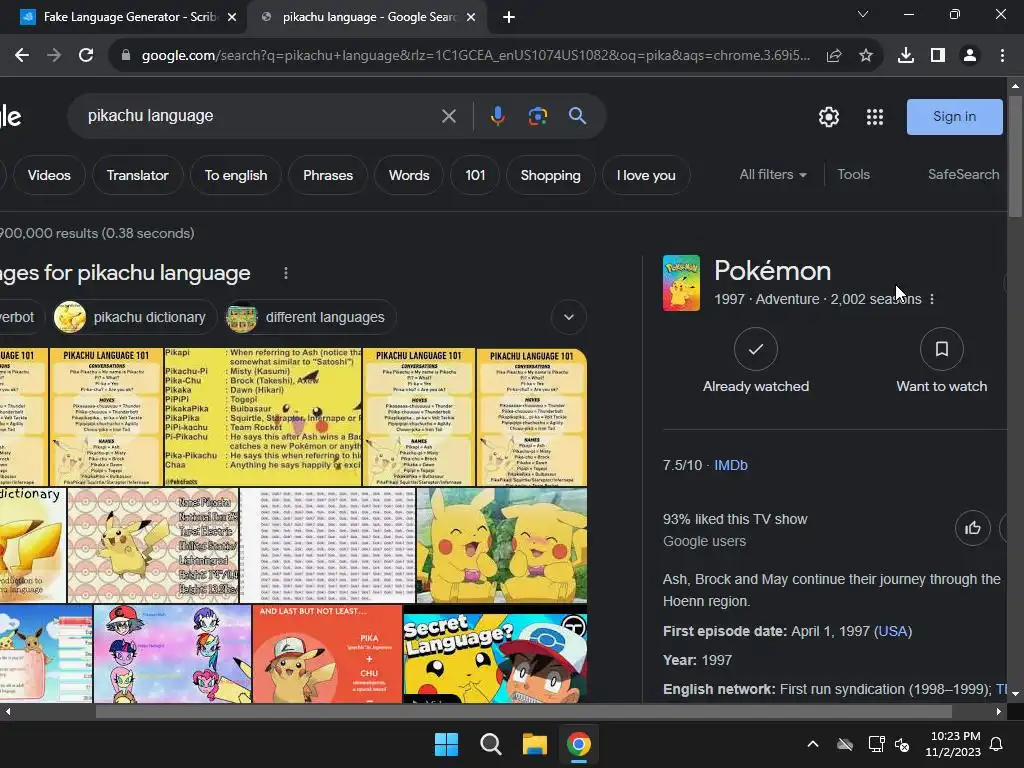Image resolution: width=1024 pixels, height=768 pixels.
Task: Toggle the Chrome side panel icon
Action: pyautogui.click(x=938, y=56)
